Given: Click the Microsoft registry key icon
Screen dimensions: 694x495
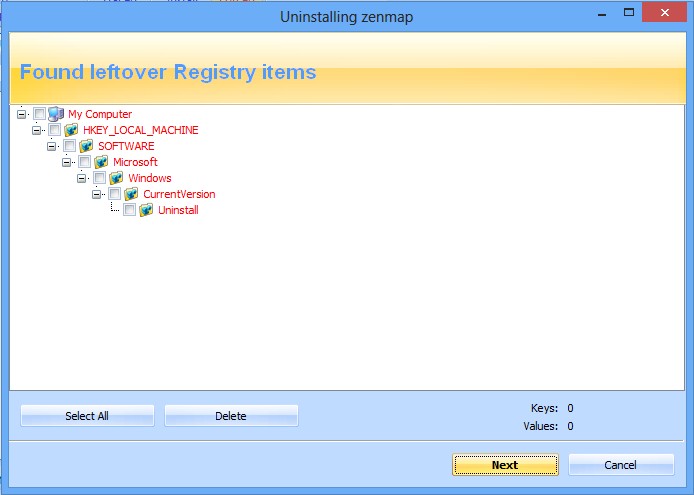Looking at the screenshot, I should pyautogui.click(x=101, y=162).
